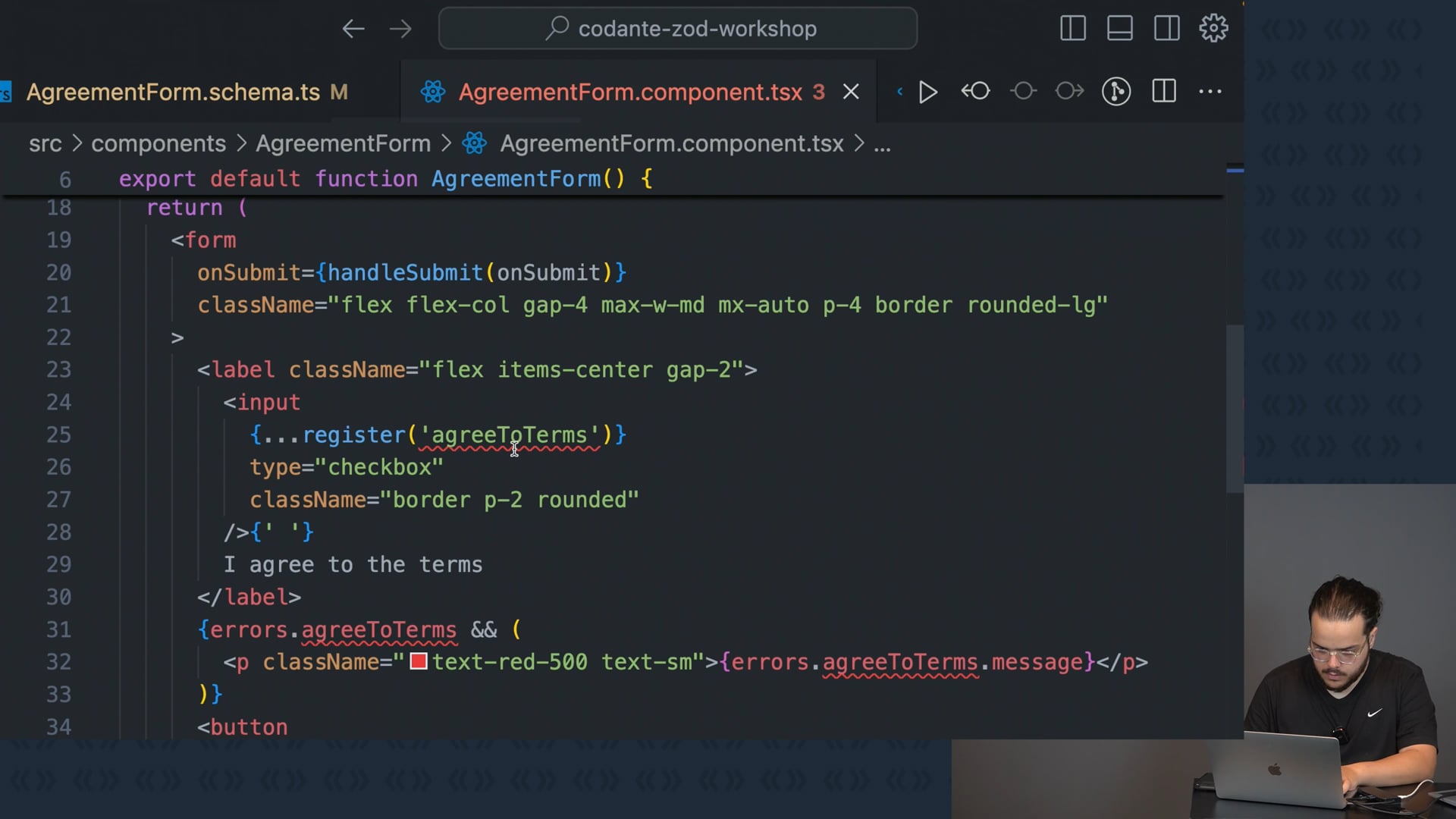The width and height of the screenshot is (1456, 819).
Task: Click the Run/Debug play icon
Action: tap(927, 92)
